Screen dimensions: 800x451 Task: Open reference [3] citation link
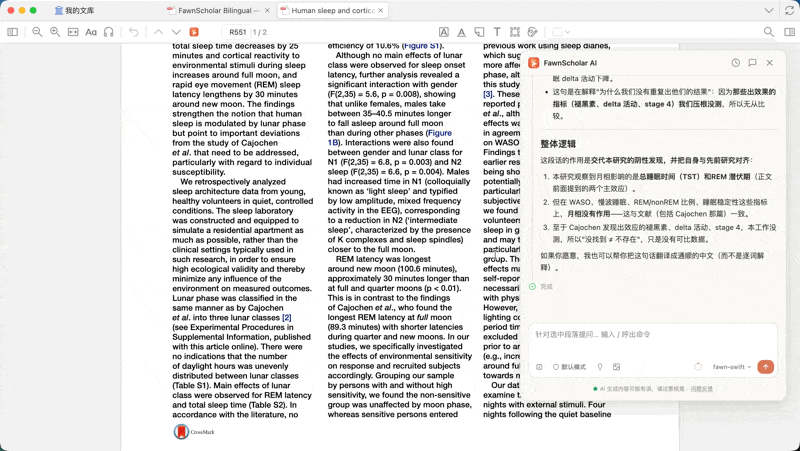click(x=488, y=94)
